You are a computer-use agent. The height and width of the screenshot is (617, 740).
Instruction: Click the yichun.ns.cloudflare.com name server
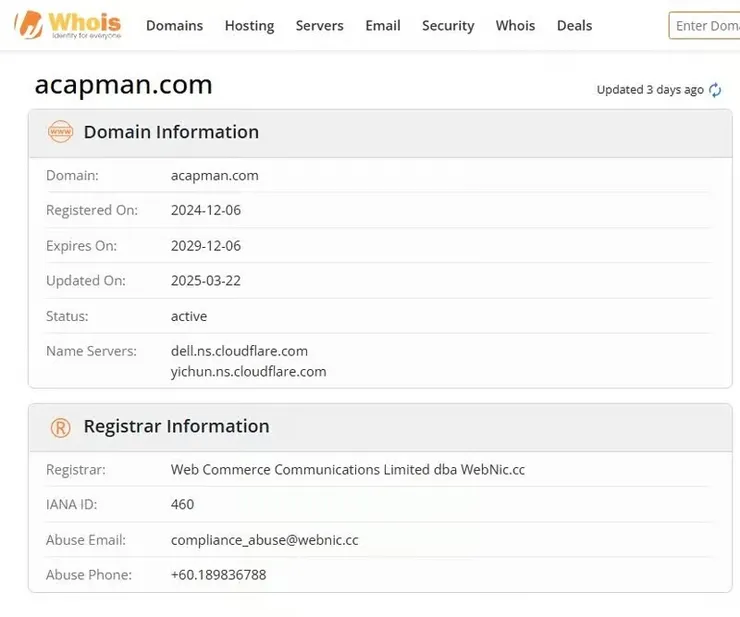pyautogui.click(x=248, y=371)
